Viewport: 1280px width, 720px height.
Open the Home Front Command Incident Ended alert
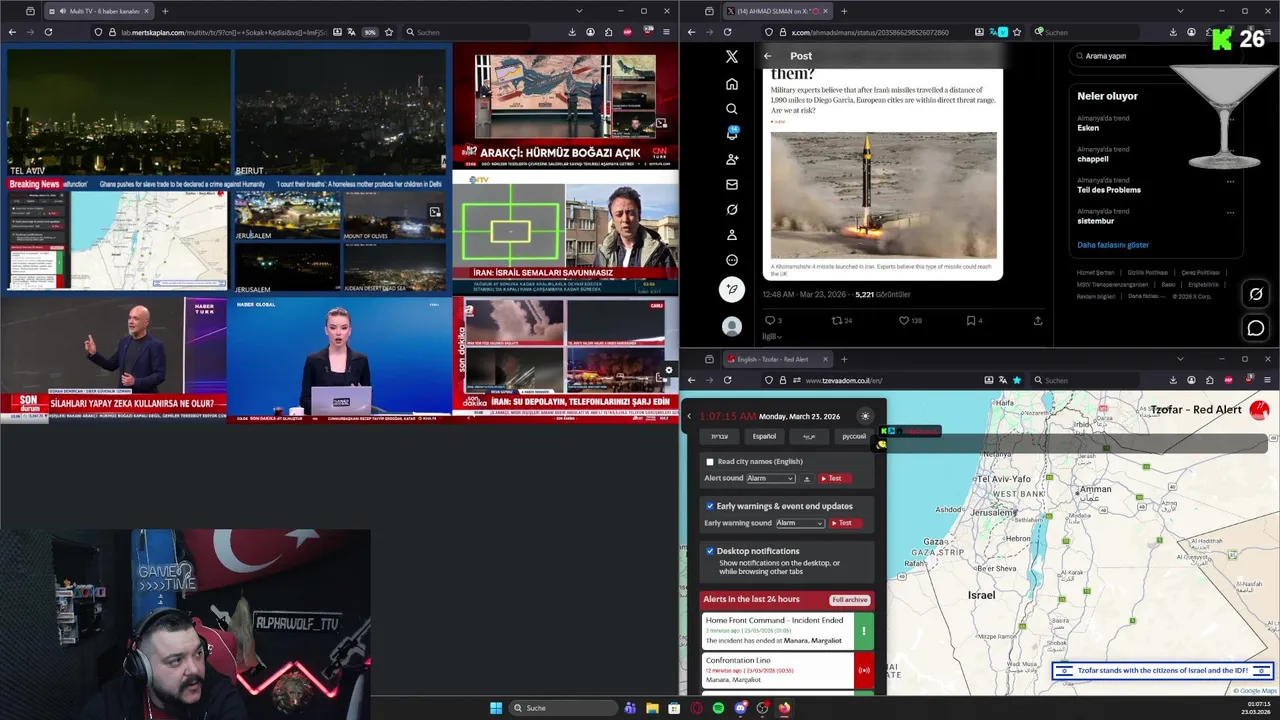[x=787, y=631]
